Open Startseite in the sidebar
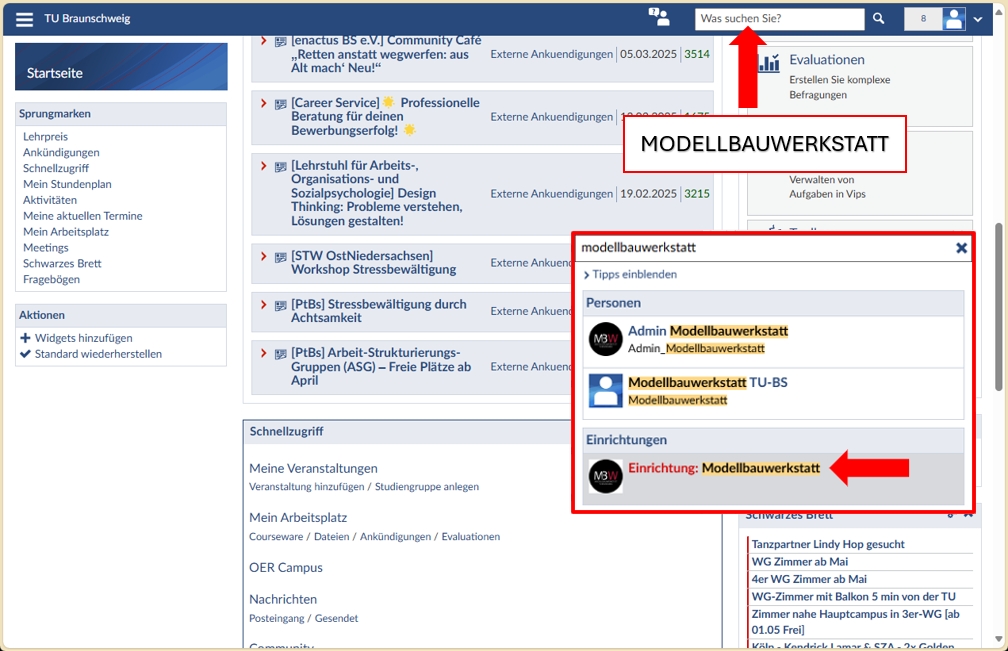Viewport: 1008px width, 651px height. pyautogui.click(x=121, y=67)
